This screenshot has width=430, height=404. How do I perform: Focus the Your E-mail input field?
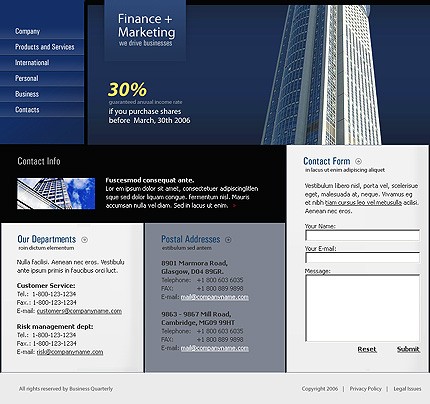[x=362, y=258]
